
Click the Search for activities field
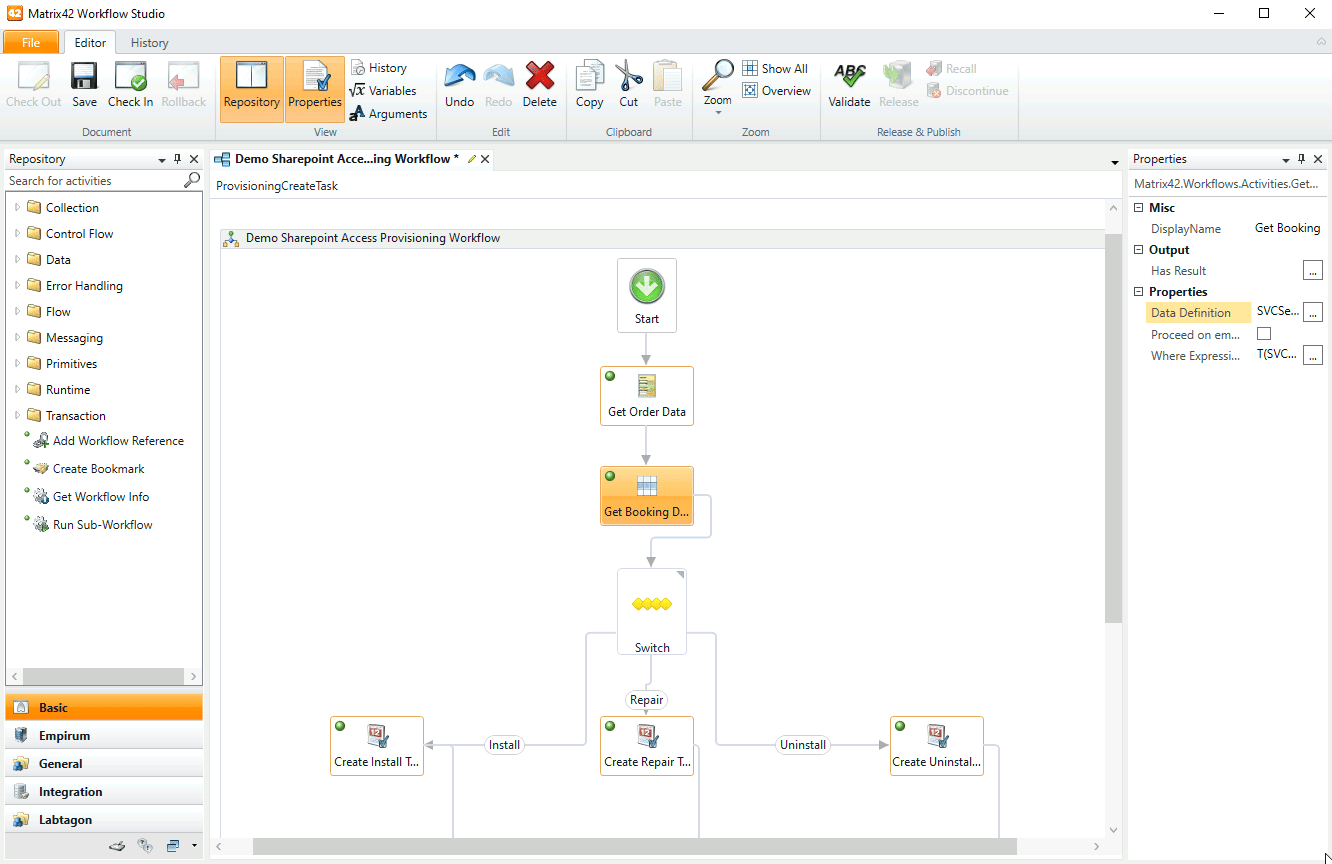tap(93, 181)
